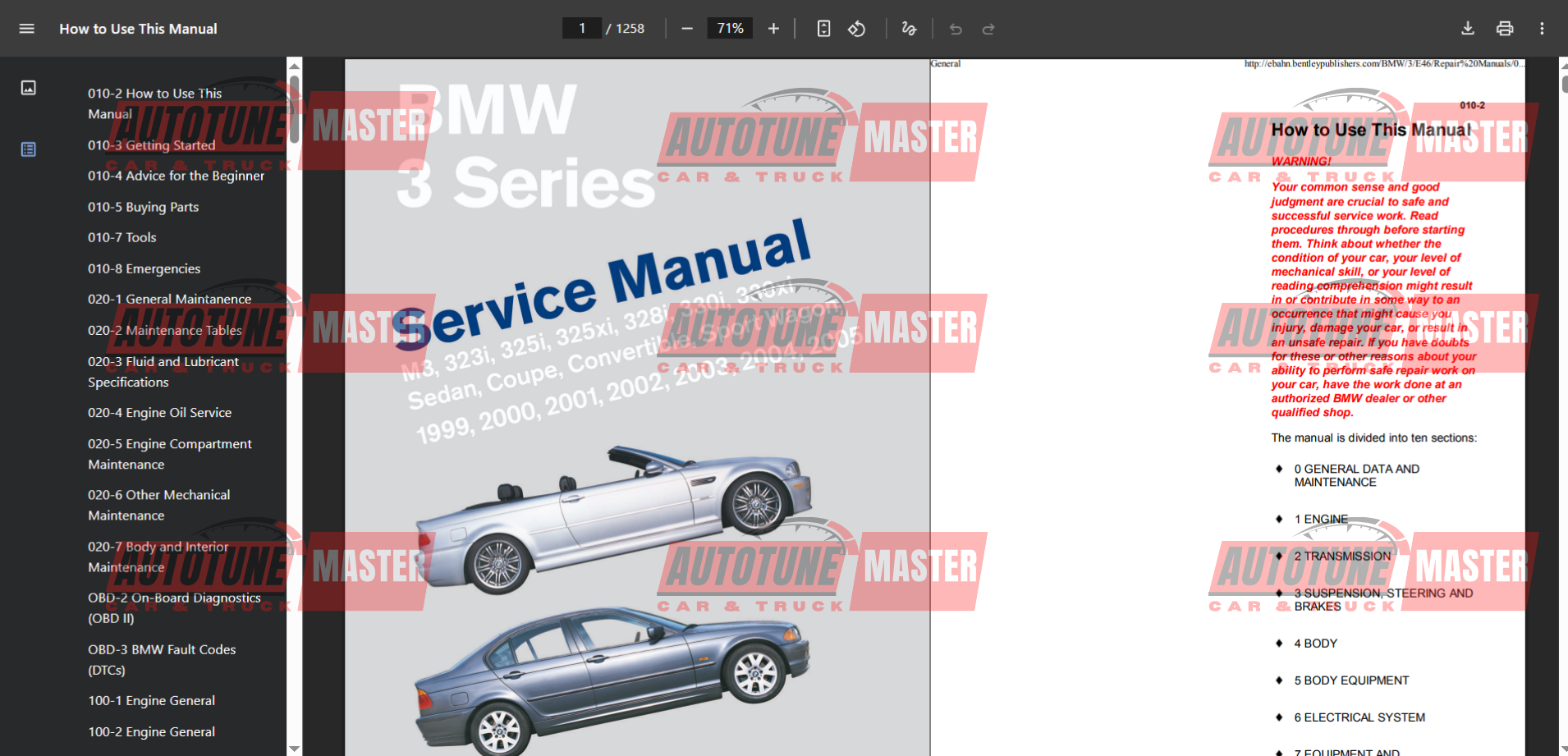Click the undo arrow icon
The height and width of the screenshot is (756, 1568).
coord(956,29)
